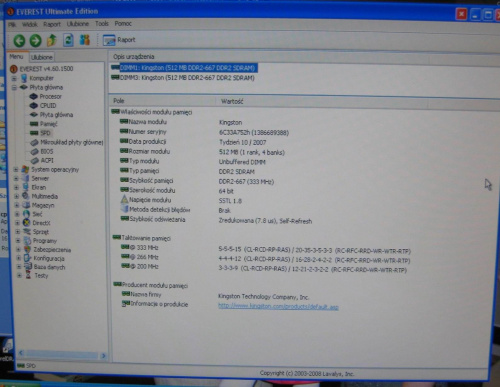Image resolution: width=500 pixels, height=387 pixels.
Task: Select the CPUID tree item
Action: [x=48, y=105]
